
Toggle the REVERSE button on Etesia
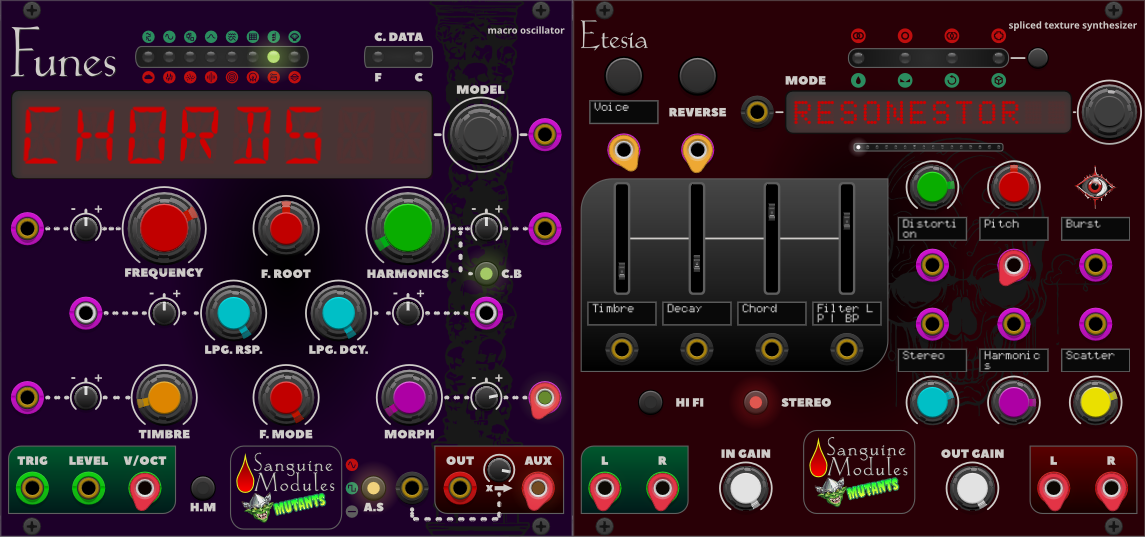click(x=697, y=74)
